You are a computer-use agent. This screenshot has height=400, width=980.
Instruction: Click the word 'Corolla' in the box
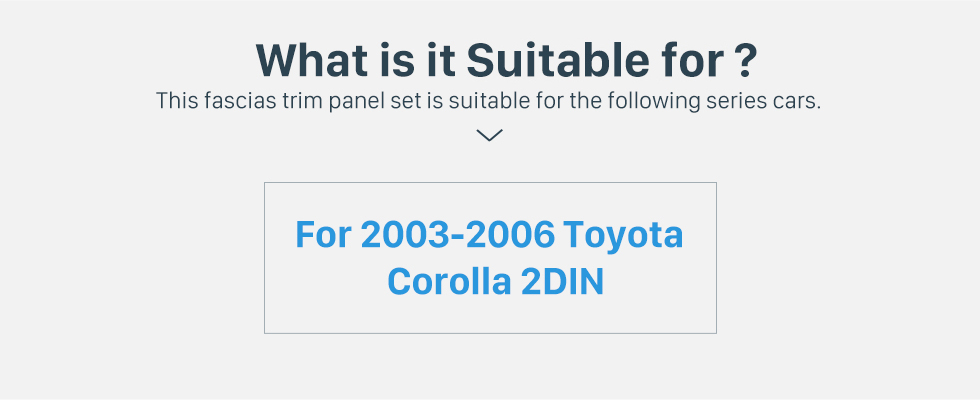pos(449,282)
